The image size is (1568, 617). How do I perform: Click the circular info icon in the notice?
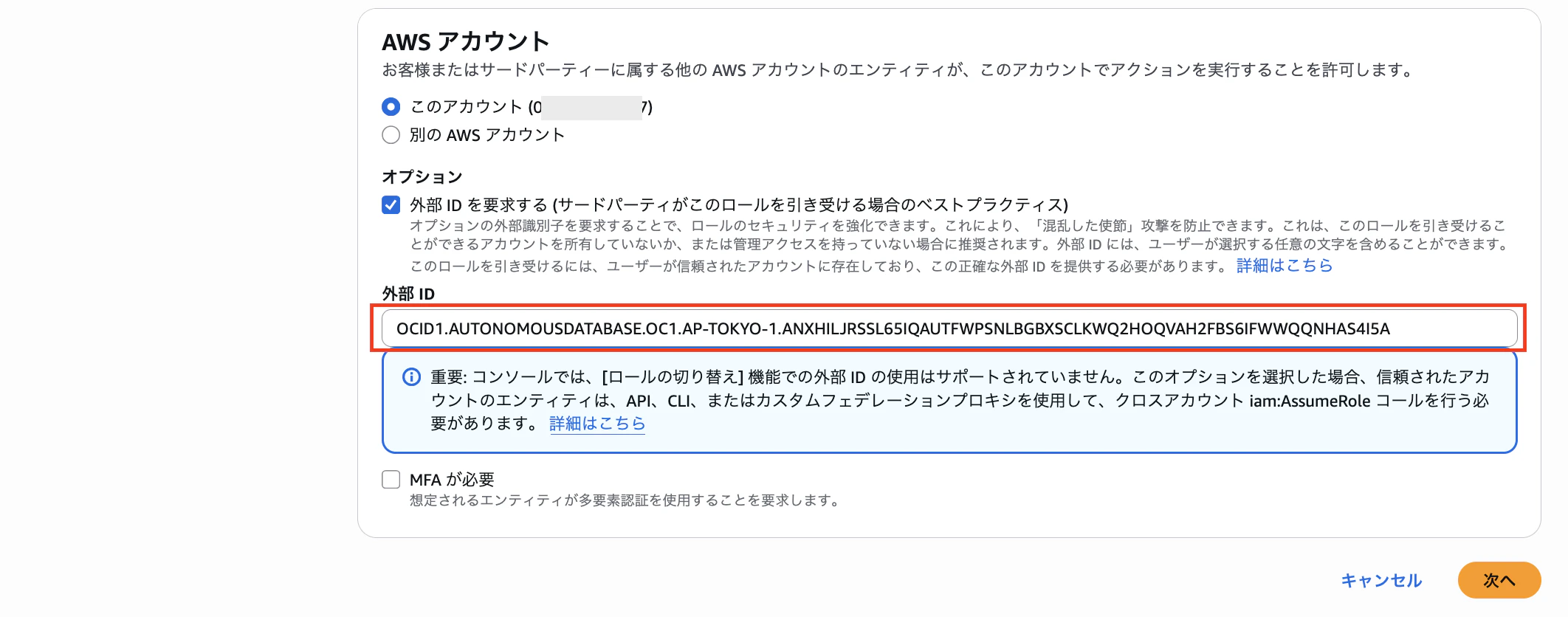pyautogui.click(x=410, y=377)
